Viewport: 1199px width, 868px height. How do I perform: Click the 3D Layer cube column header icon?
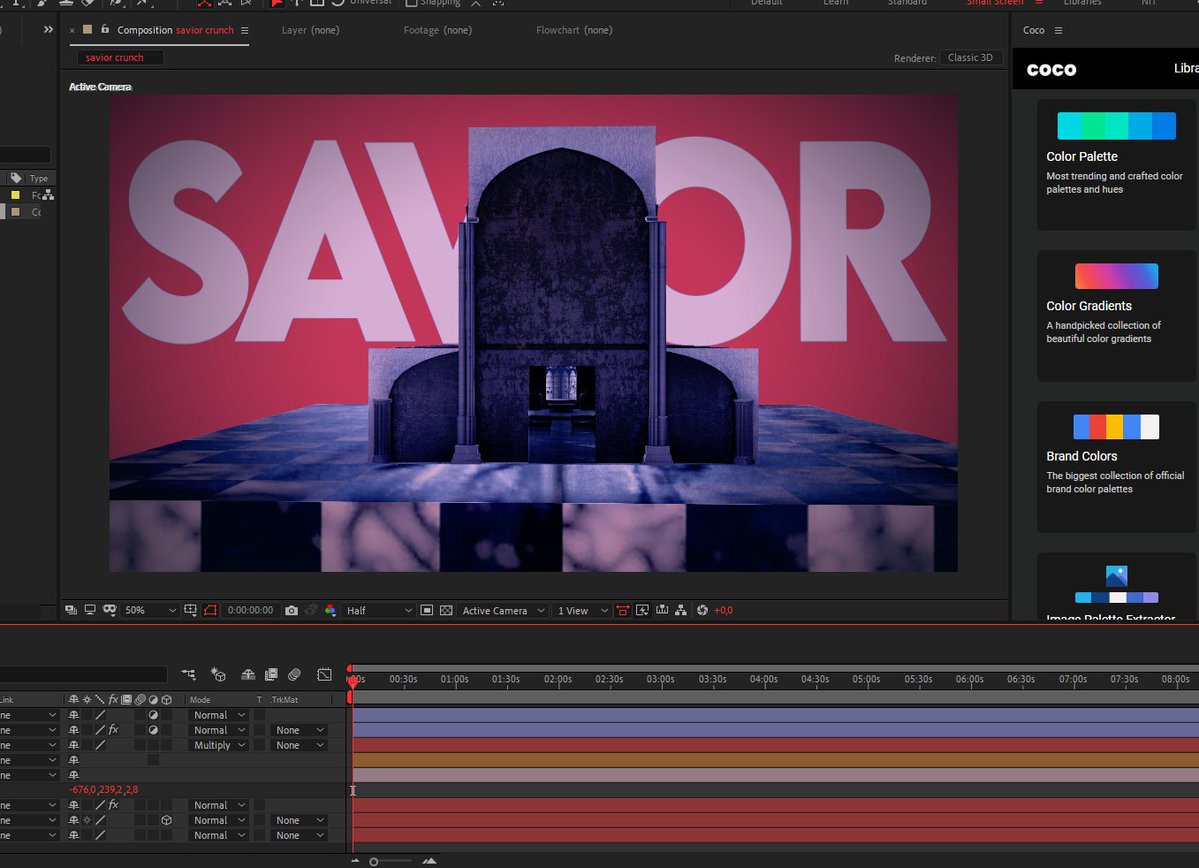click(167, 699)
